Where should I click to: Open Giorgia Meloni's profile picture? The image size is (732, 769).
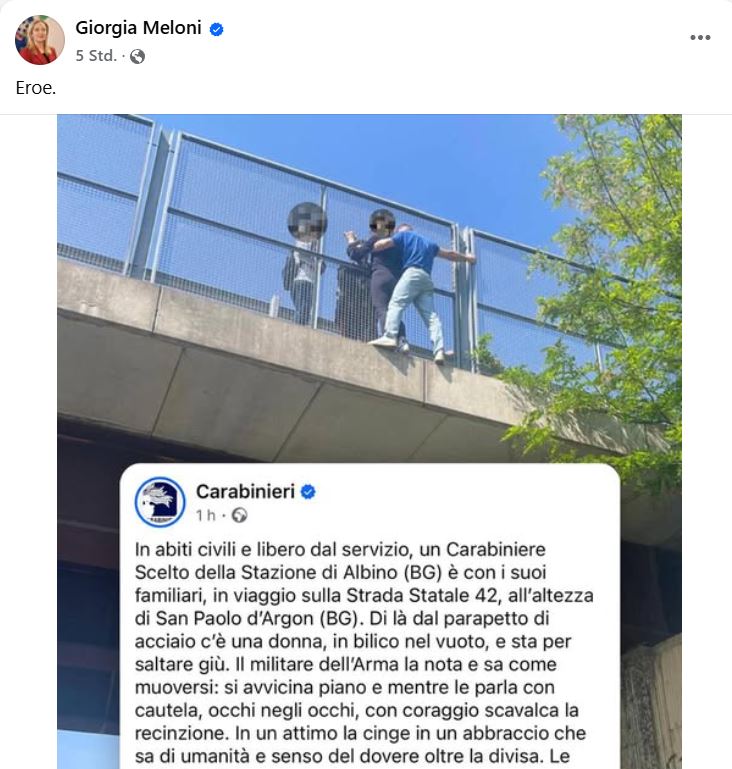pos(40,40)
